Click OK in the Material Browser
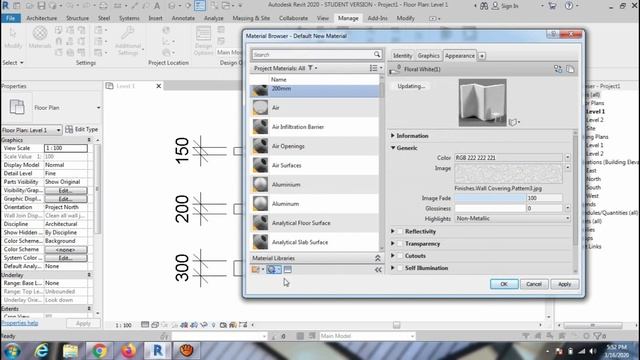 [504, 284]
